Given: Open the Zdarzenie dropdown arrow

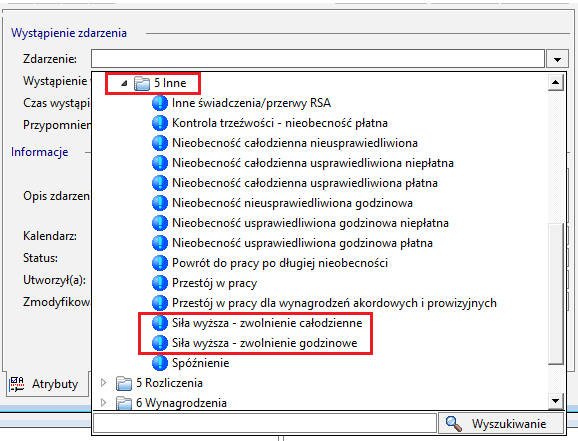Looking at the screenshot, I should point(557,59).
